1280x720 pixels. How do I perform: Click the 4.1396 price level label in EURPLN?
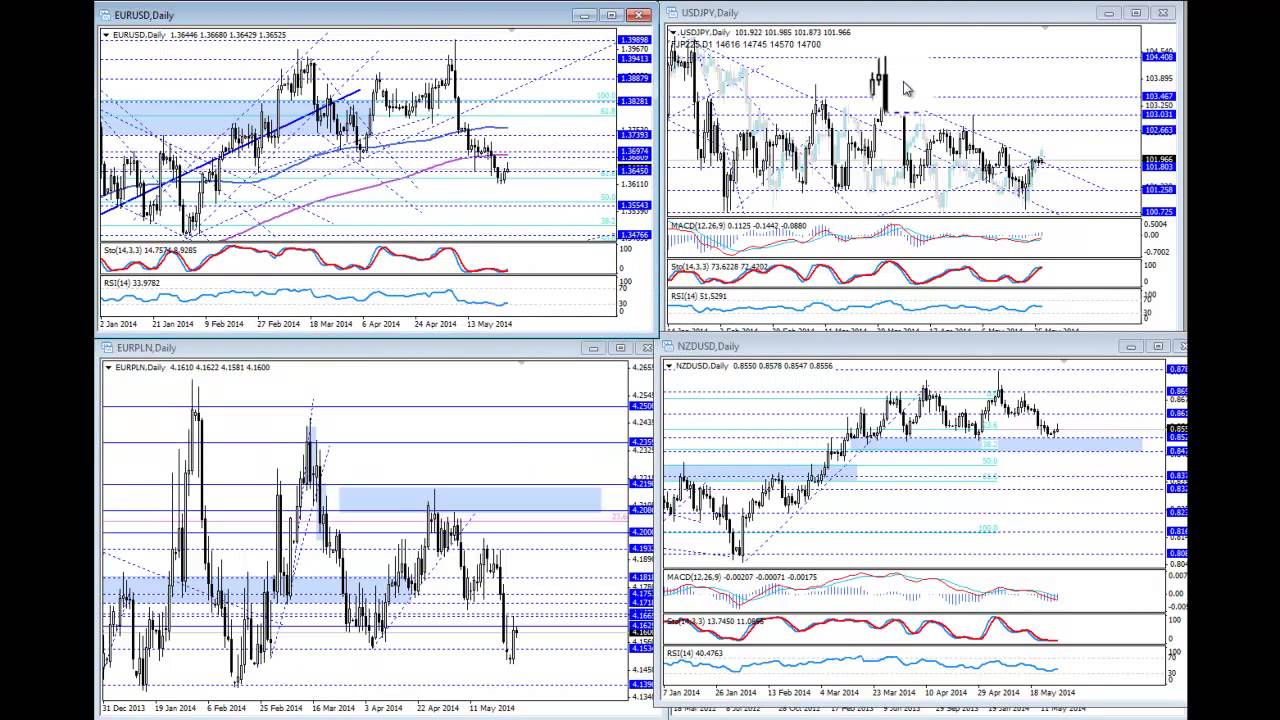(x=641, y=684)
